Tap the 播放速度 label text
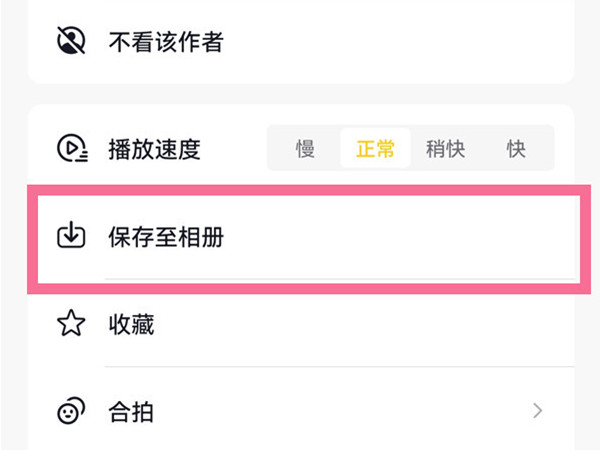The height and width of the screenshot is (450, 600). click(x=154, y=150)
